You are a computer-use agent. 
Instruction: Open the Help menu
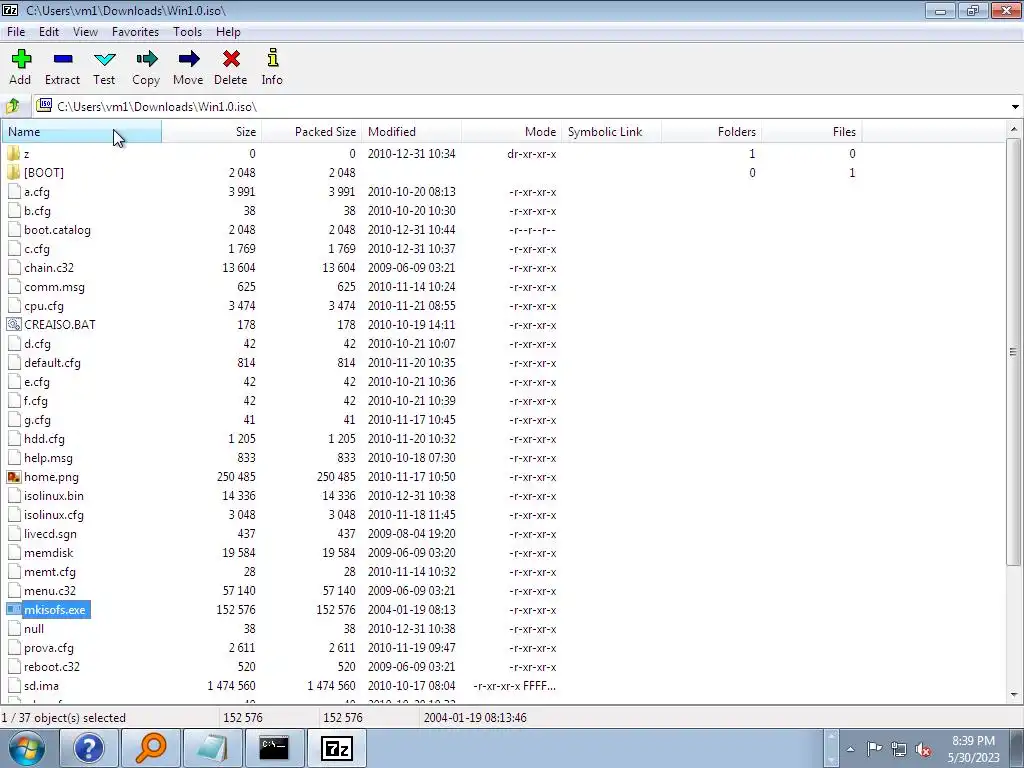pyautogui.click(x=228, y=31)
